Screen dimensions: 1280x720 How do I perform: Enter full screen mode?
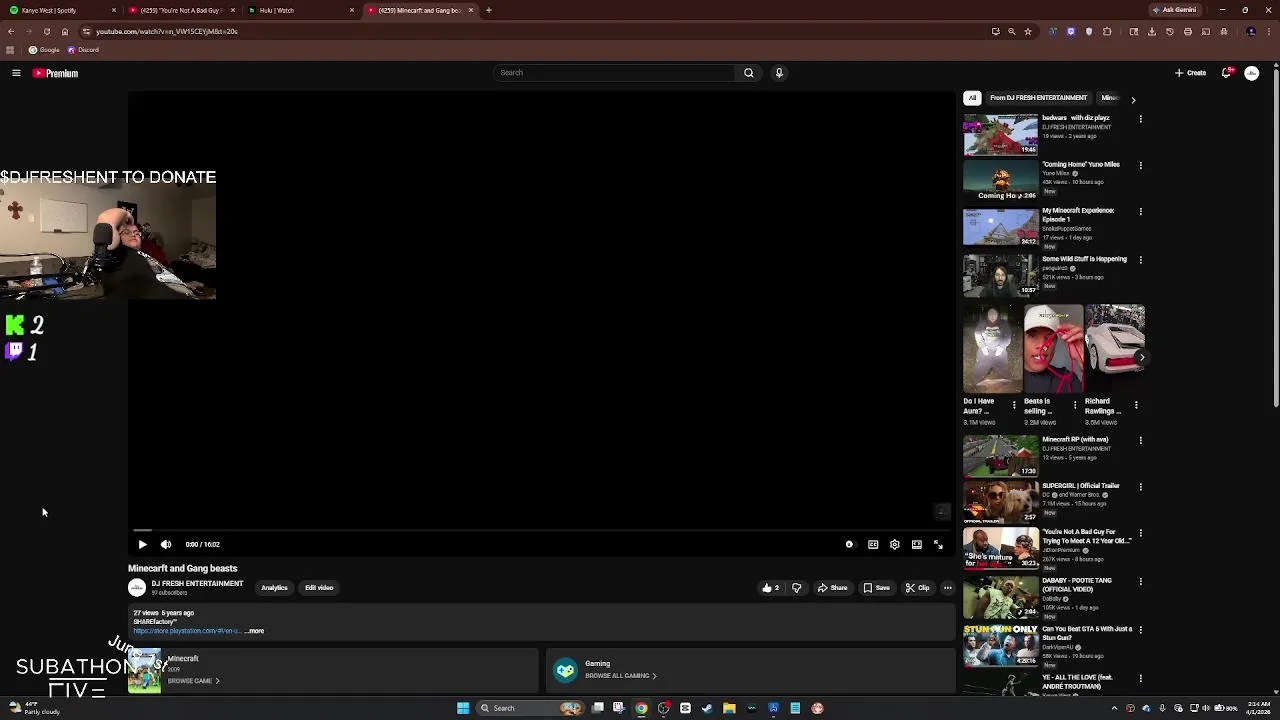pos(938,544)
